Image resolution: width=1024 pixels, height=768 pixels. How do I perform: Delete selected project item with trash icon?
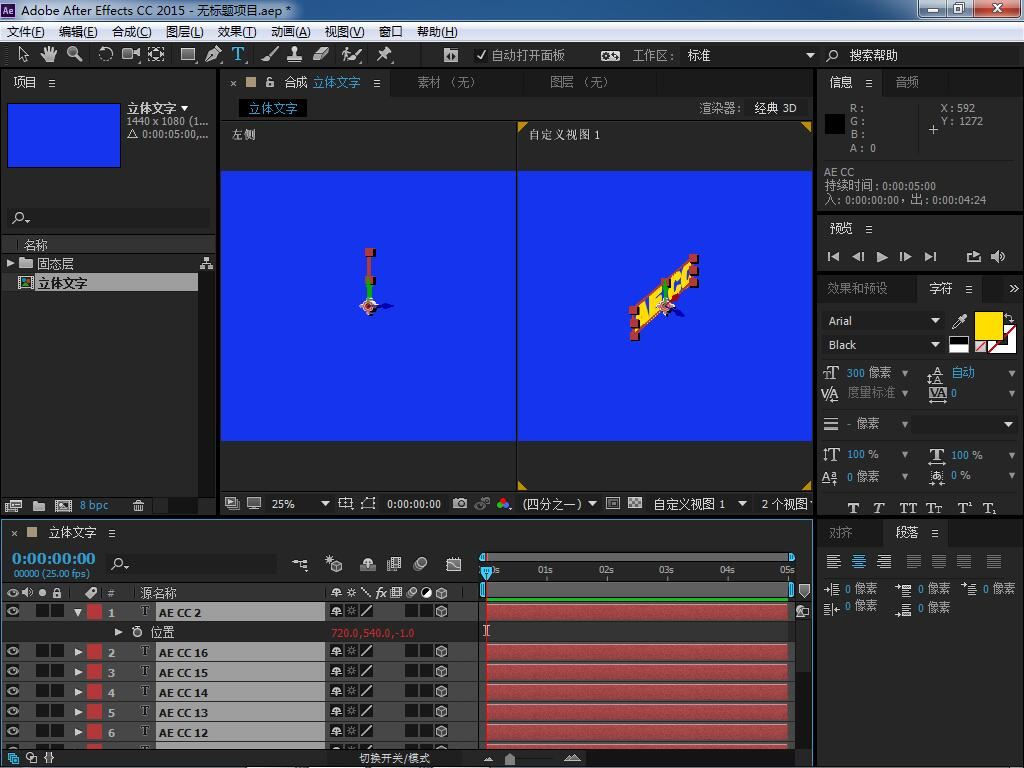138,505
